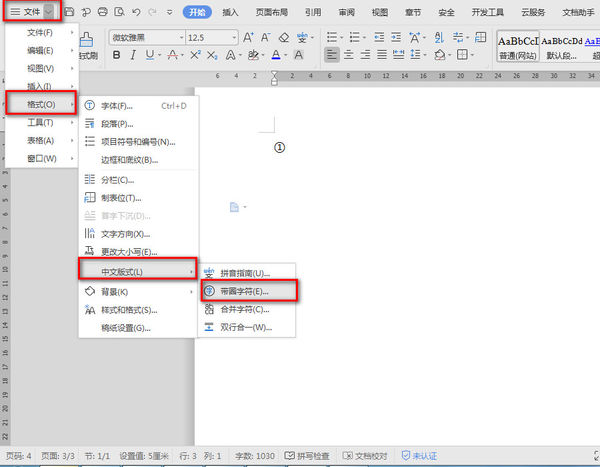This screenshot has height=467, width=600.
Task: Select 带圈字符(E)... menu entry
Action: point(249,291)
